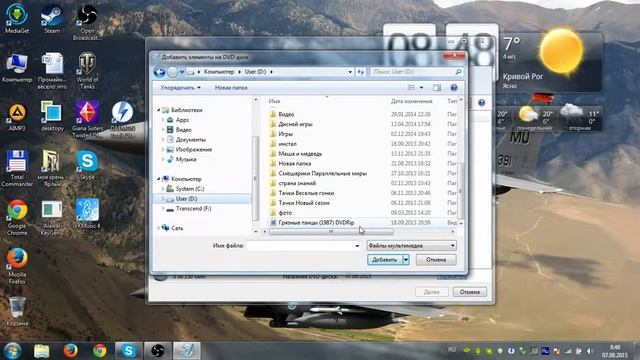Open the desktop shortcut icon
This screenshot has width=640, height=360.
coord(52,116)
